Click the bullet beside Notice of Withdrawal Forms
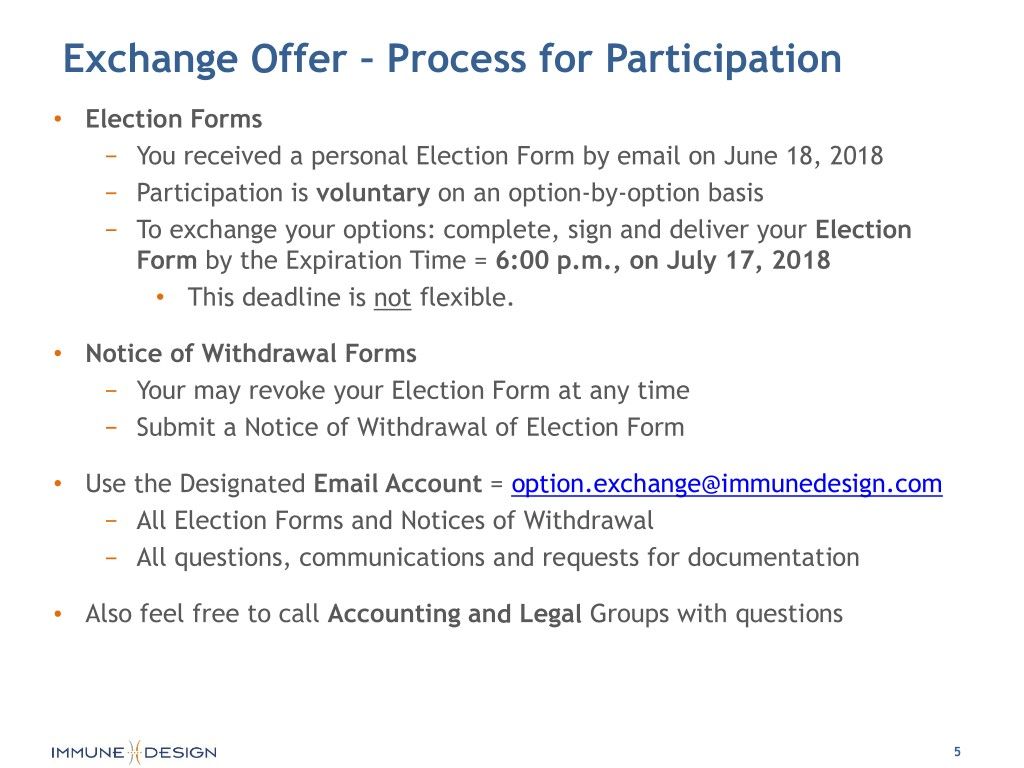 point(61,354)
